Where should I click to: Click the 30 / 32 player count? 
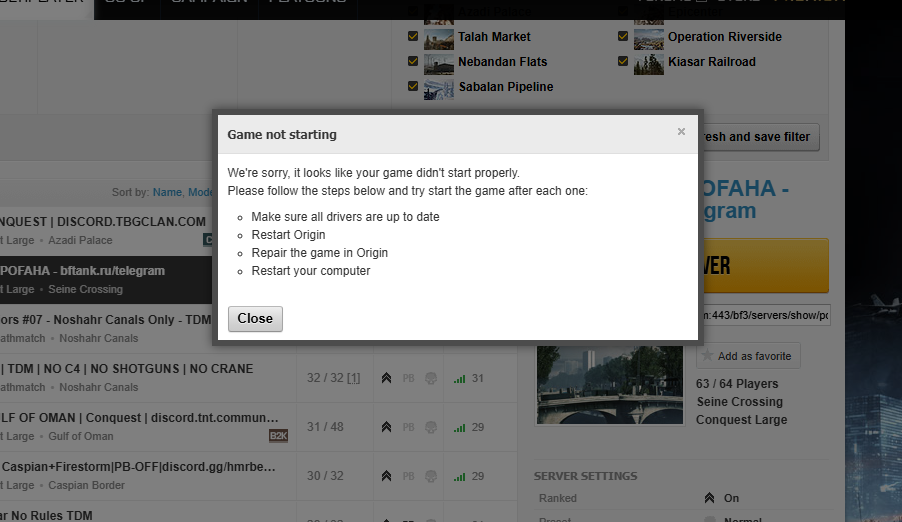[x=325, y=476]
